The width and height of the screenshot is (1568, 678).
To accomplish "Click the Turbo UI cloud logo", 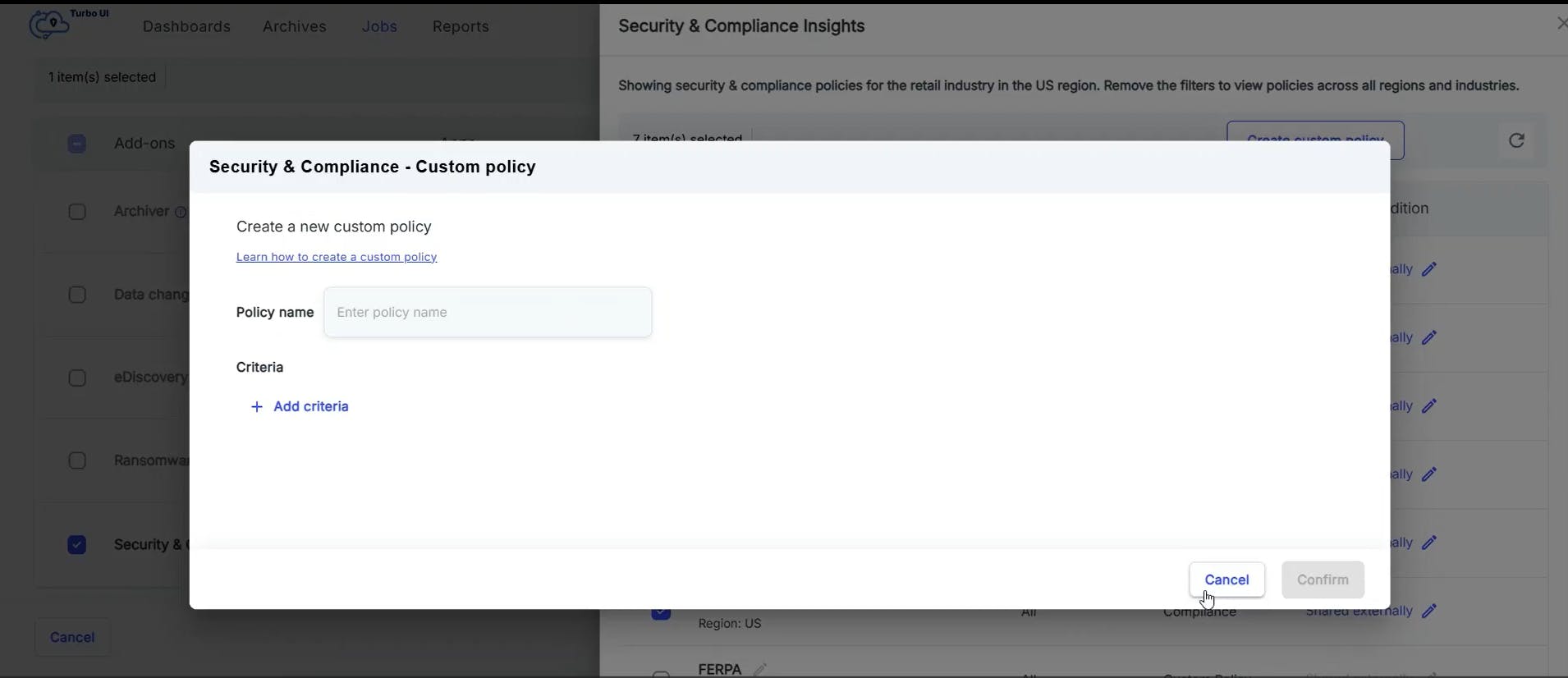I will [49, 25].
